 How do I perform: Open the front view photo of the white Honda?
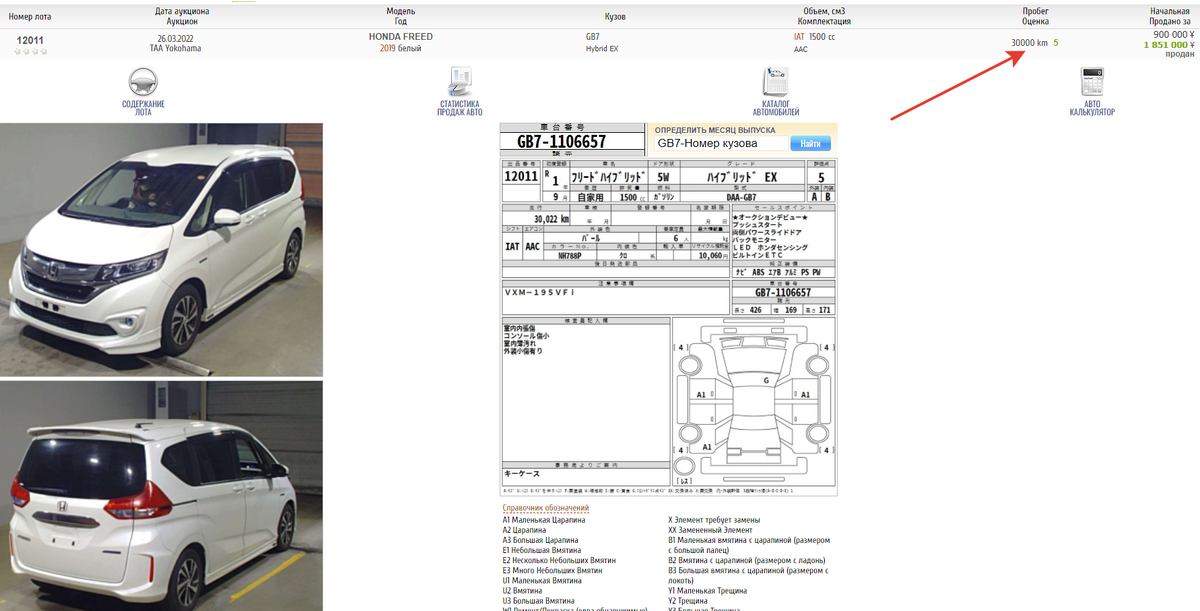[161, 249]
